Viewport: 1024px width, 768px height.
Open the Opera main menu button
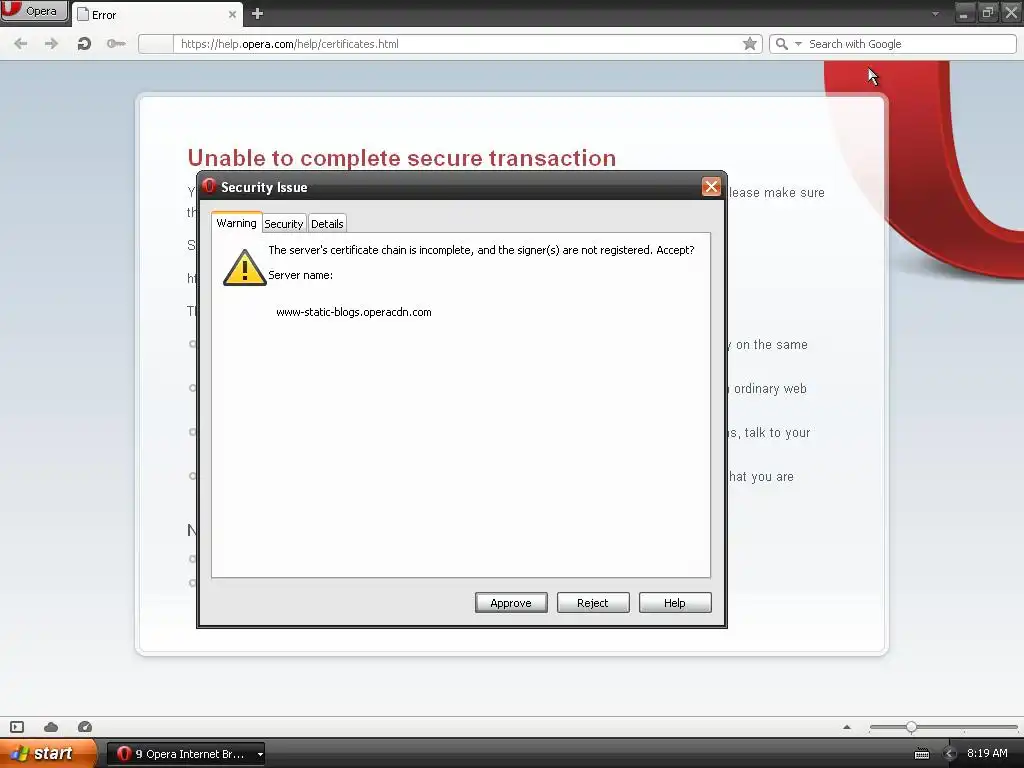pyautogui.click(x=34, y=11)
